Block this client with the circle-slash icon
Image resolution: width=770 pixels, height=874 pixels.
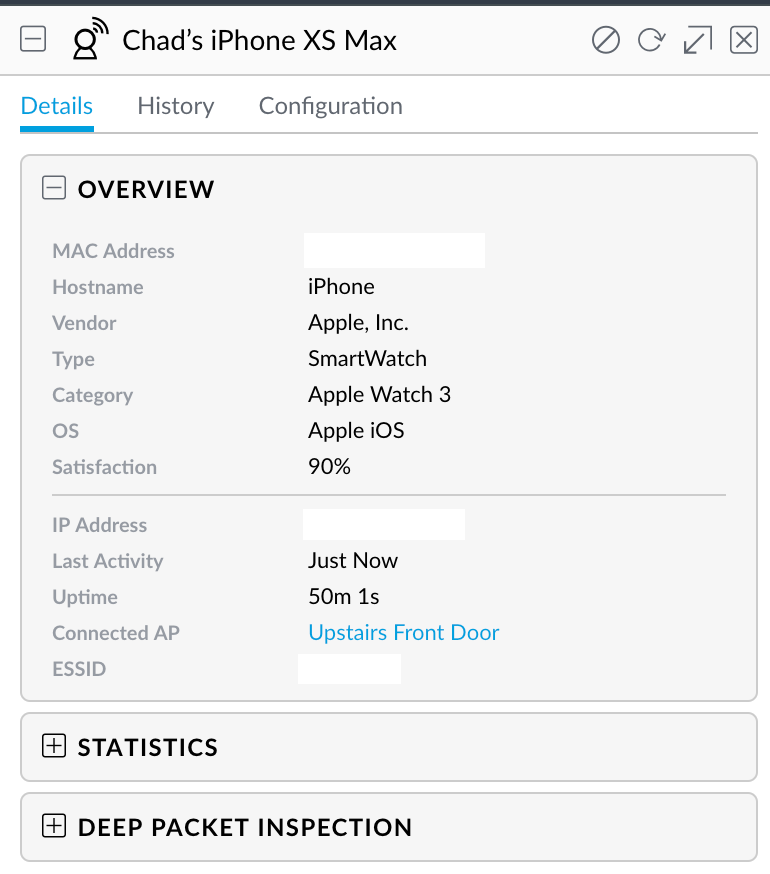coord(606,40)
